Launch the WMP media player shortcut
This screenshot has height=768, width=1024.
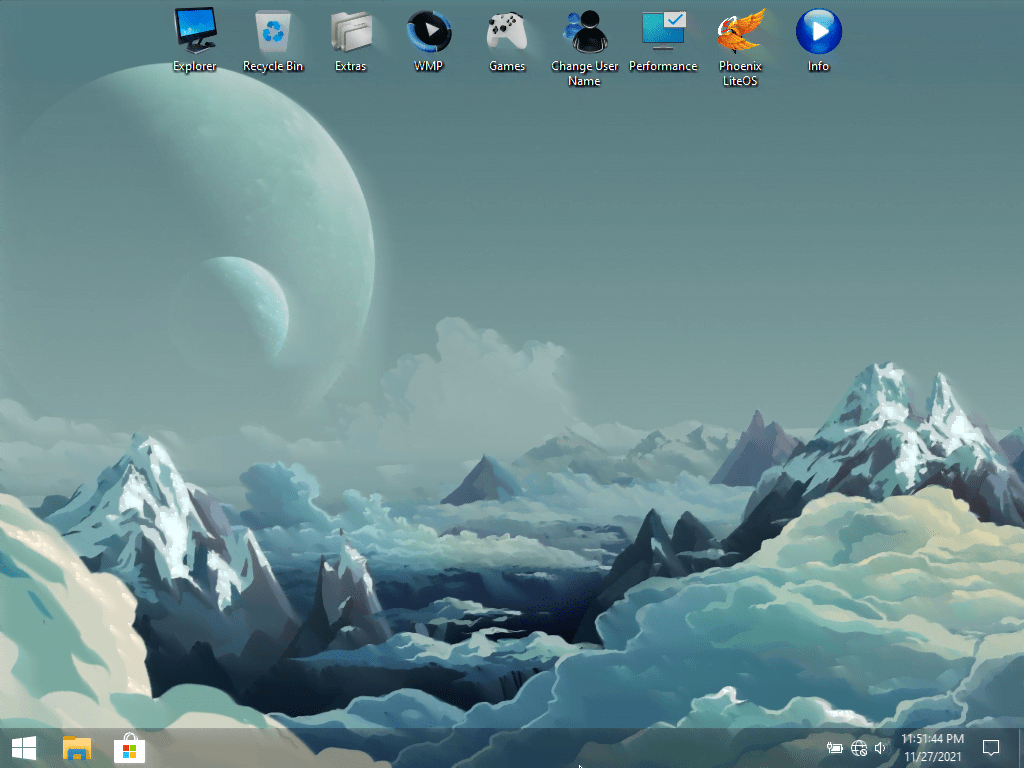[x=428, y=40]
